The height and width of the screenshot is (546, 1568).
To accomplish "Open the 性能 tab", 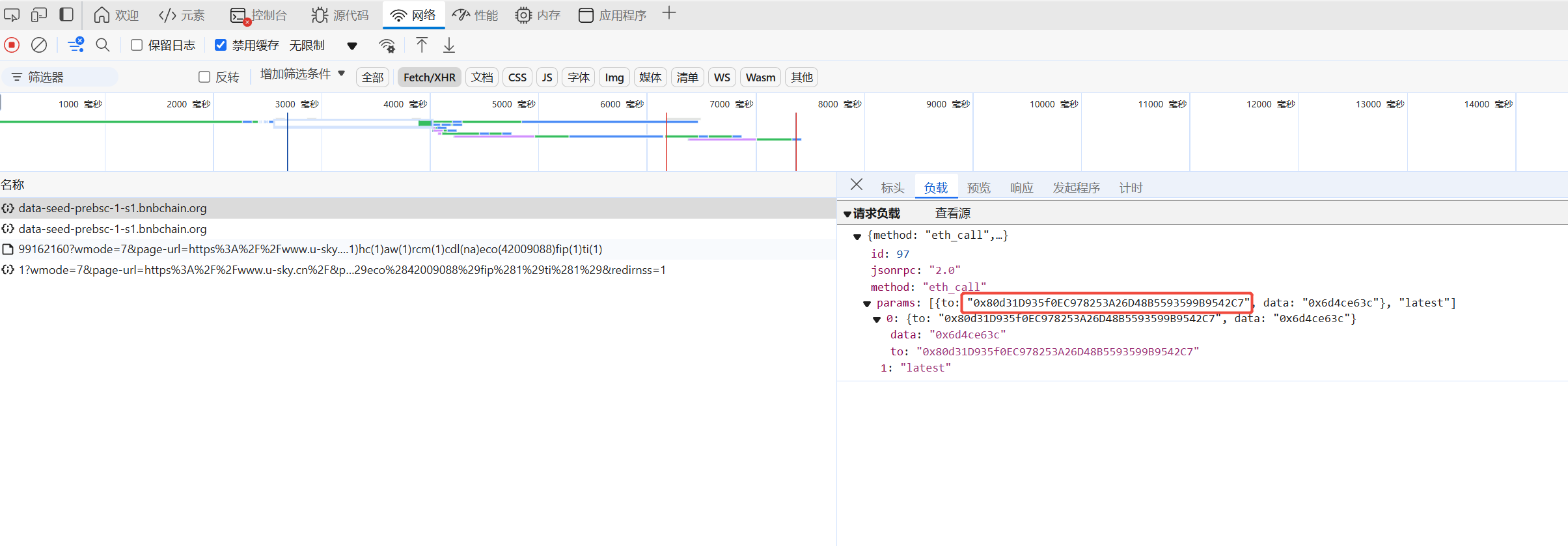I will (475, 15).
